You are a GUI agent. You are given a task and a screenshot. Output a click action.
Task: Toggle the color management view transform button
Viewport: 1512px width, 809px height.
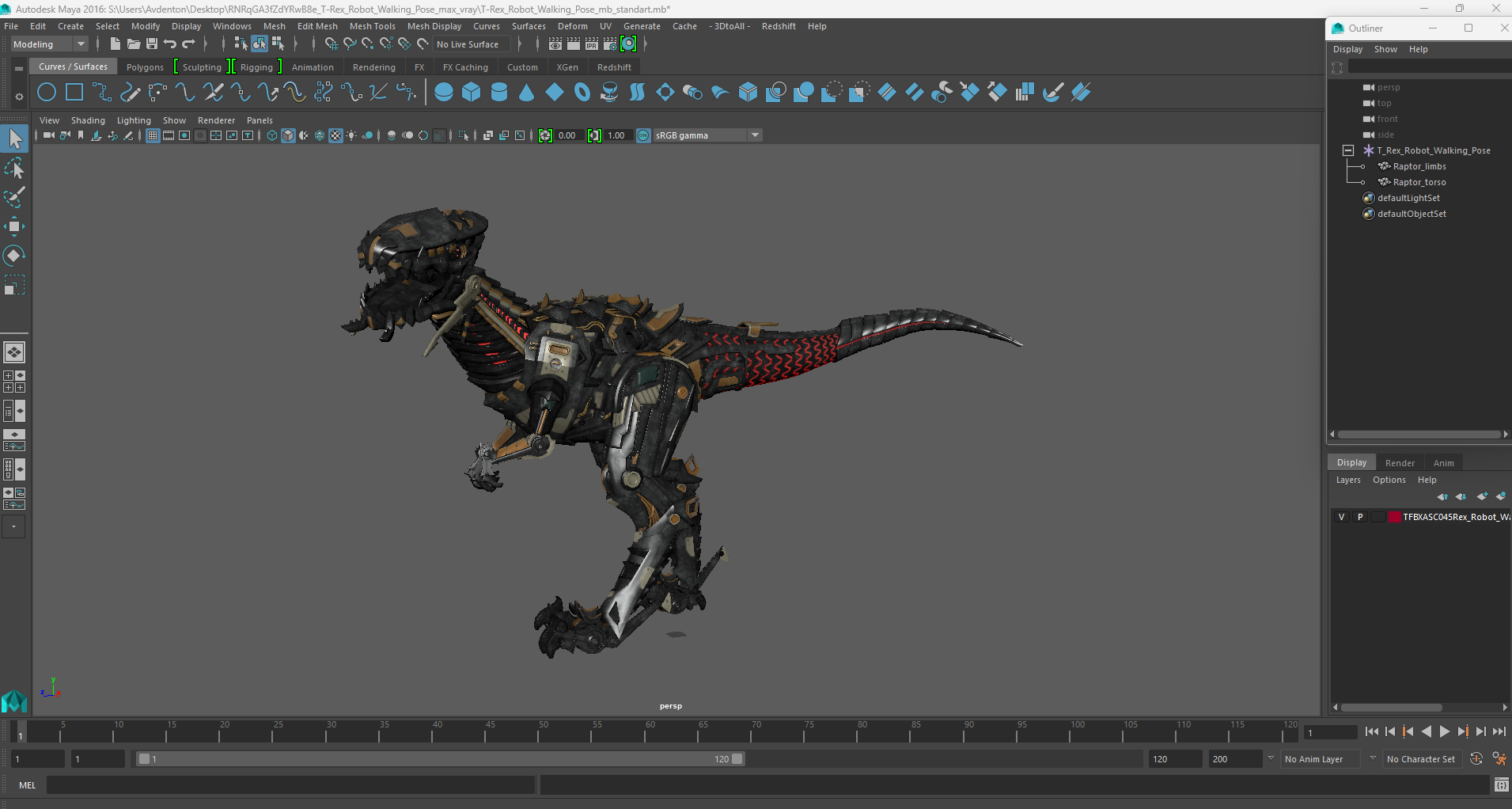click(643, 135)
